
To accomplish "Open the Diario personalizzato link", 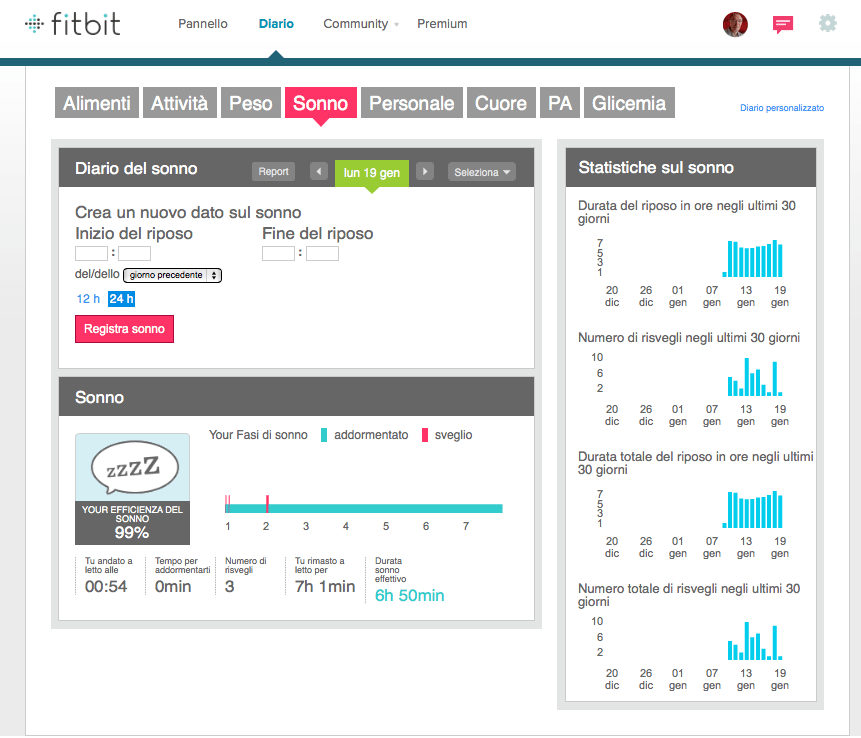I will pyautogui.click(x=781, y=108).
